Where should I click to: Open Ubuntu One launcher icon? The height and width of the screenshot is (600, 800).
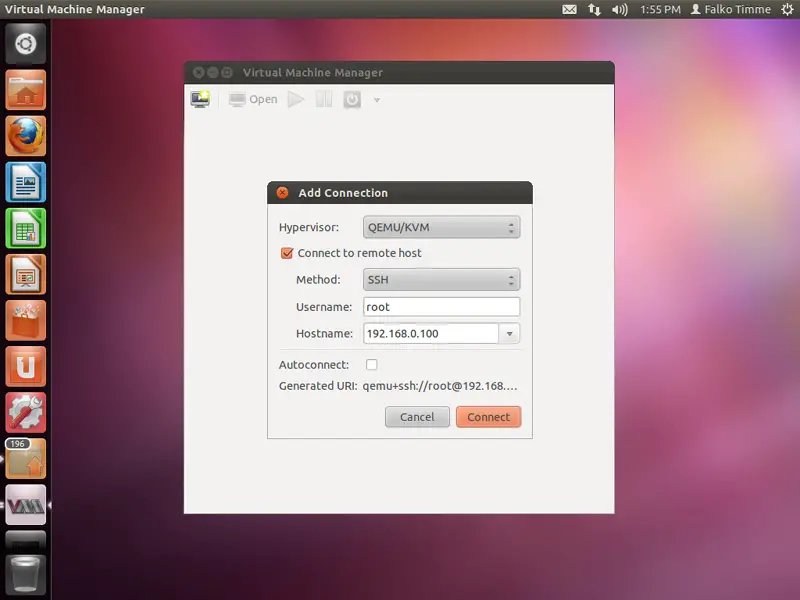click(x=26, y=366)
